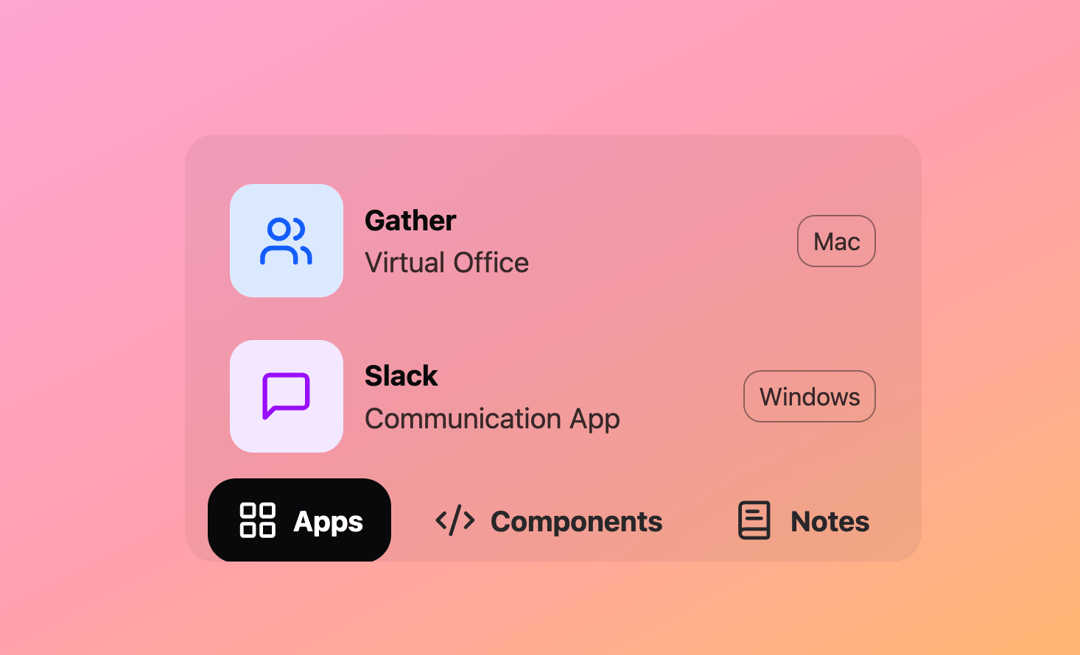Select the Gather app title
The height and width of the screenshot is (655, 1080).
(411, 220)
